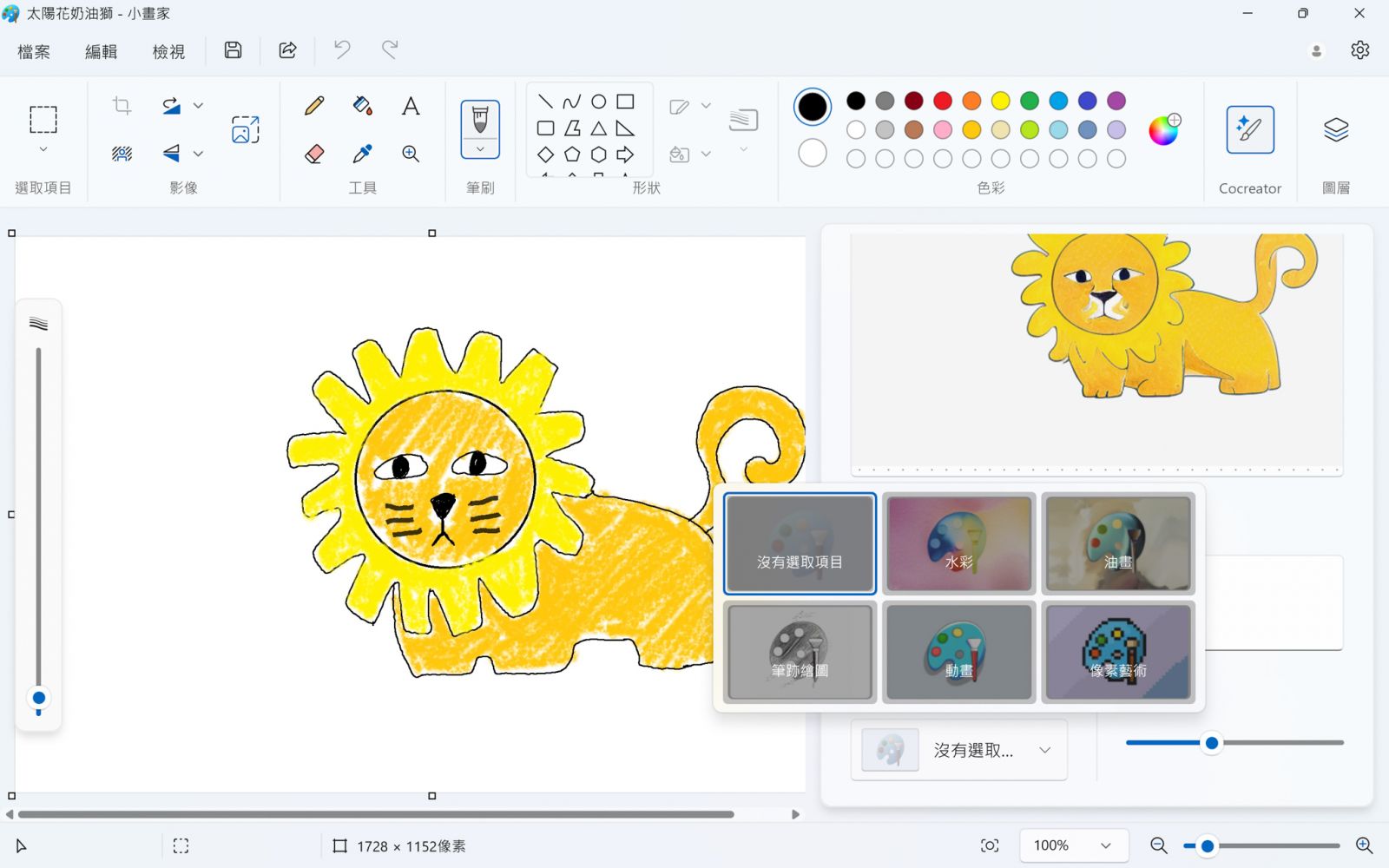Screen dimensions: 1389x868
Task: Expand the flip options chevron
Action: pyautogui.click(x=198, y=154)
